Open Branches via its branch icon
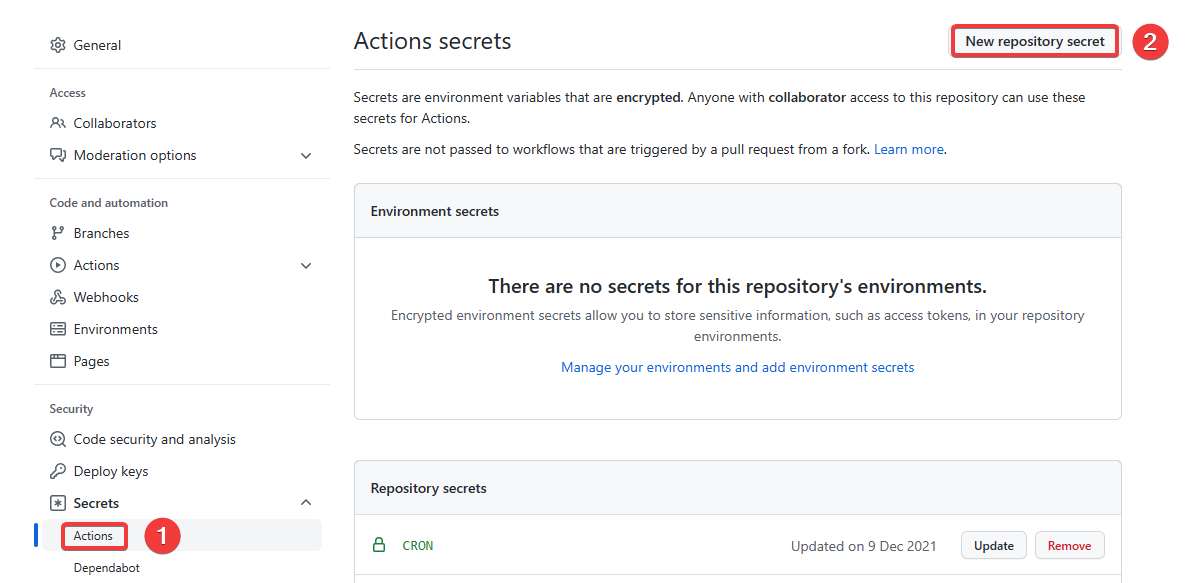The image size is (1190, 583). coord(57,233)
